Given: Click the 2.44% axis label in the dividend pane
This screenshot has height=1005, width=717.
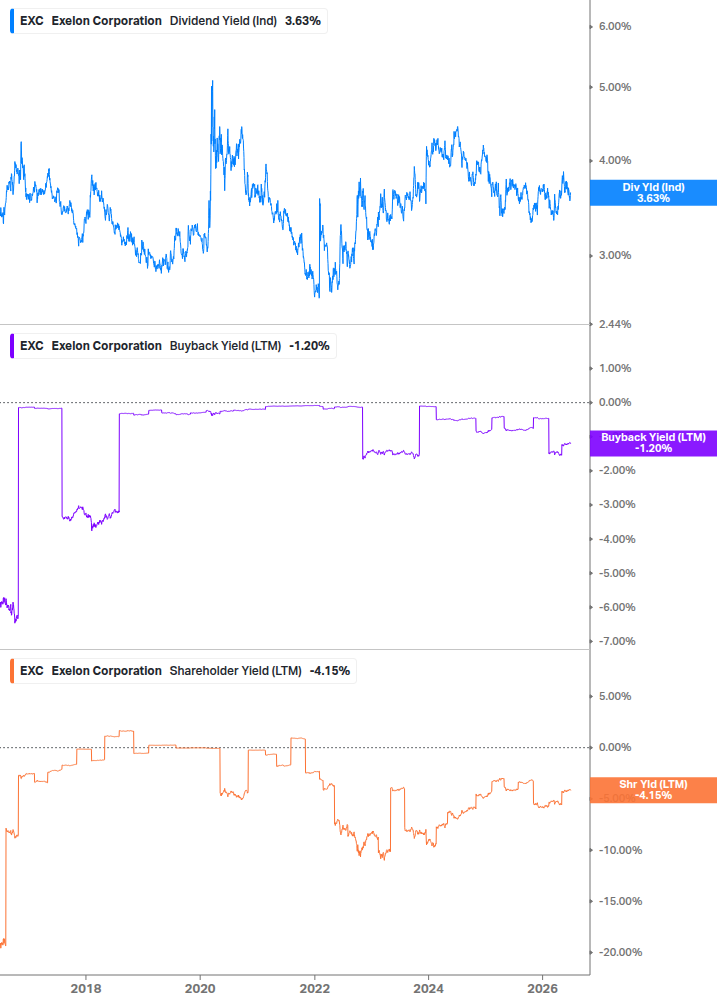Looking at the screenshot, I should point(615,324).
